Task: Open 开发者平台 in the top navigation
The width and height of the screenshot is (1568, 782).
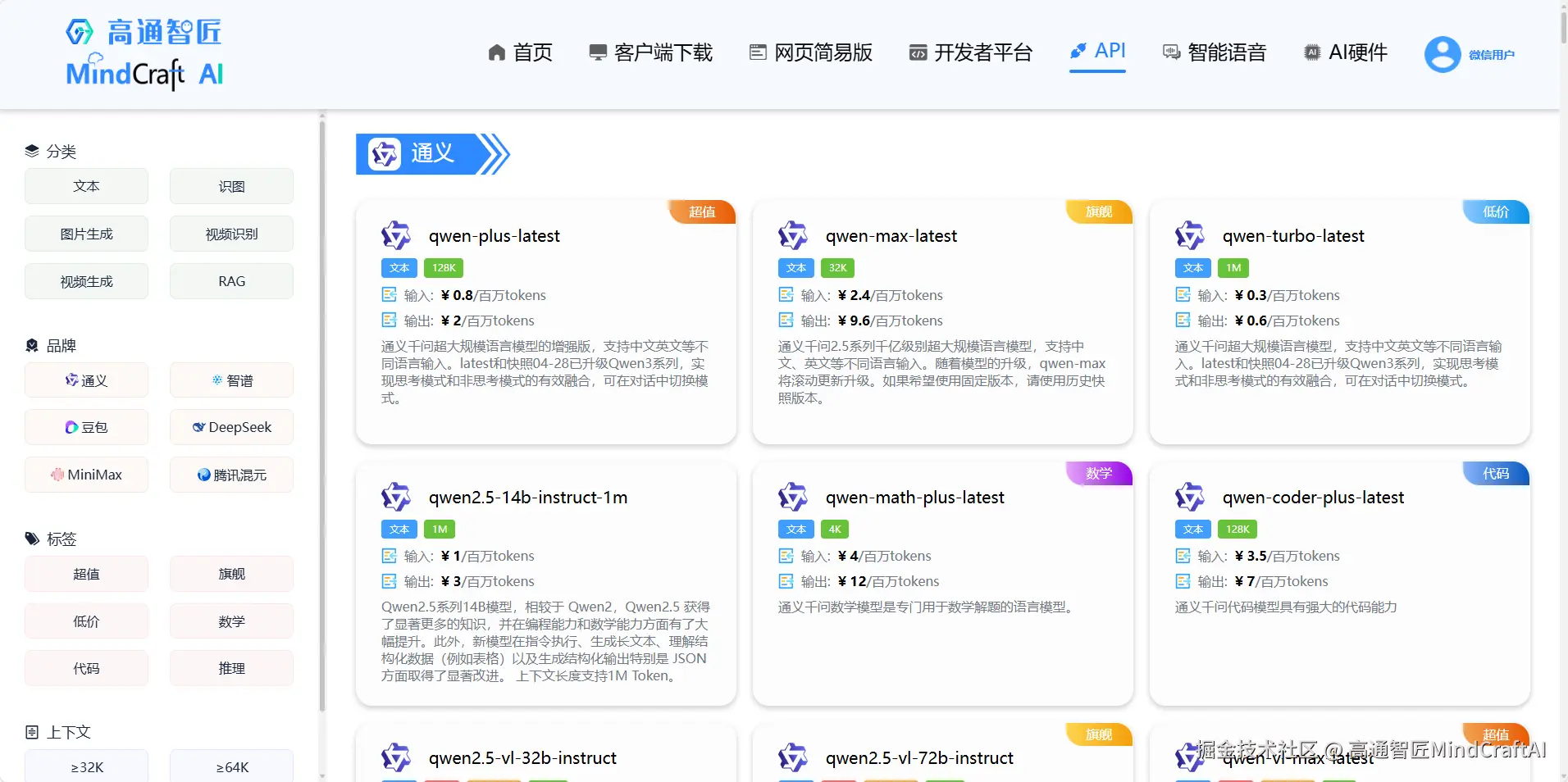Action: pos(971,52)
